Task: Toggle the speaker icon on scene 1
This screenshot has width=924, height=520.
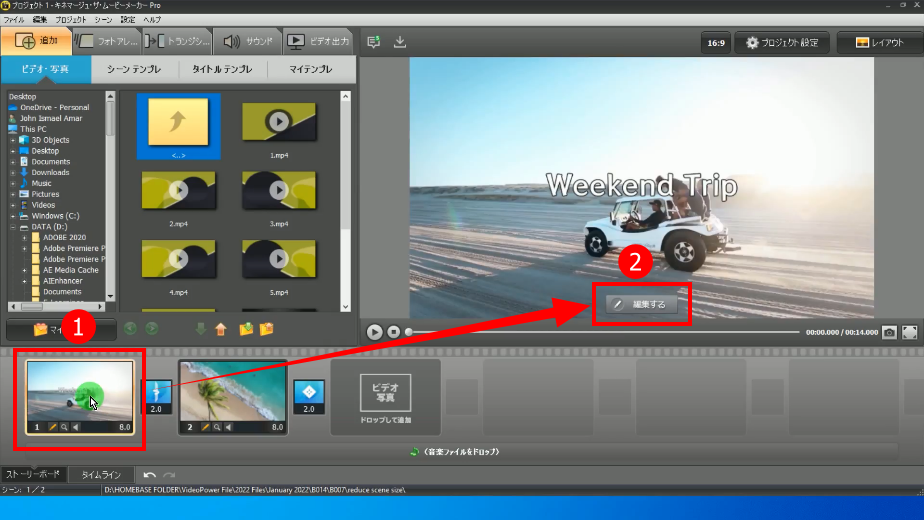Action: [x=76, y=427]
